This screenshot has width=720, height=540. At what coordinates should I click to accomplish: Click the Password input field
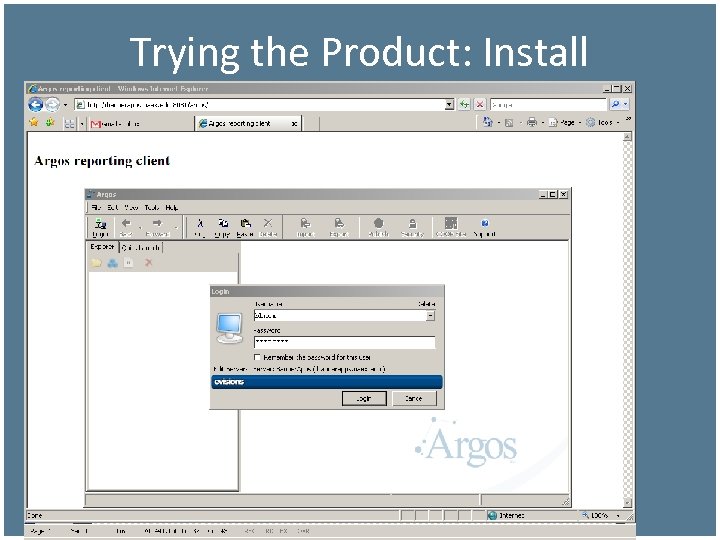click(x=344, y=342)
